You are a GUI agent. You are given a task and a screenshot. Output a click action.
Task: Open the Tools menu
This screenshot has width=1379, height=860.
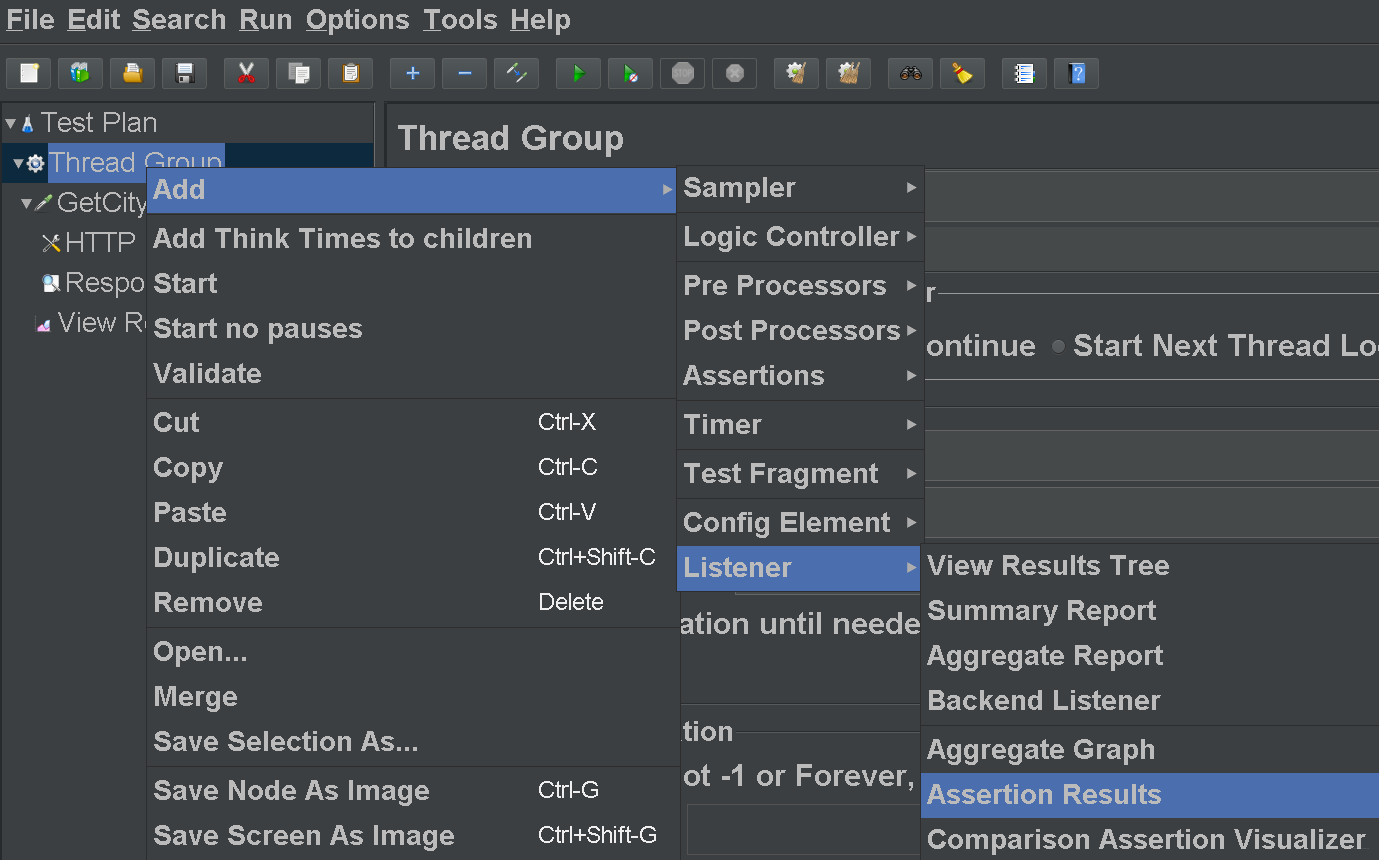(460, 20)
